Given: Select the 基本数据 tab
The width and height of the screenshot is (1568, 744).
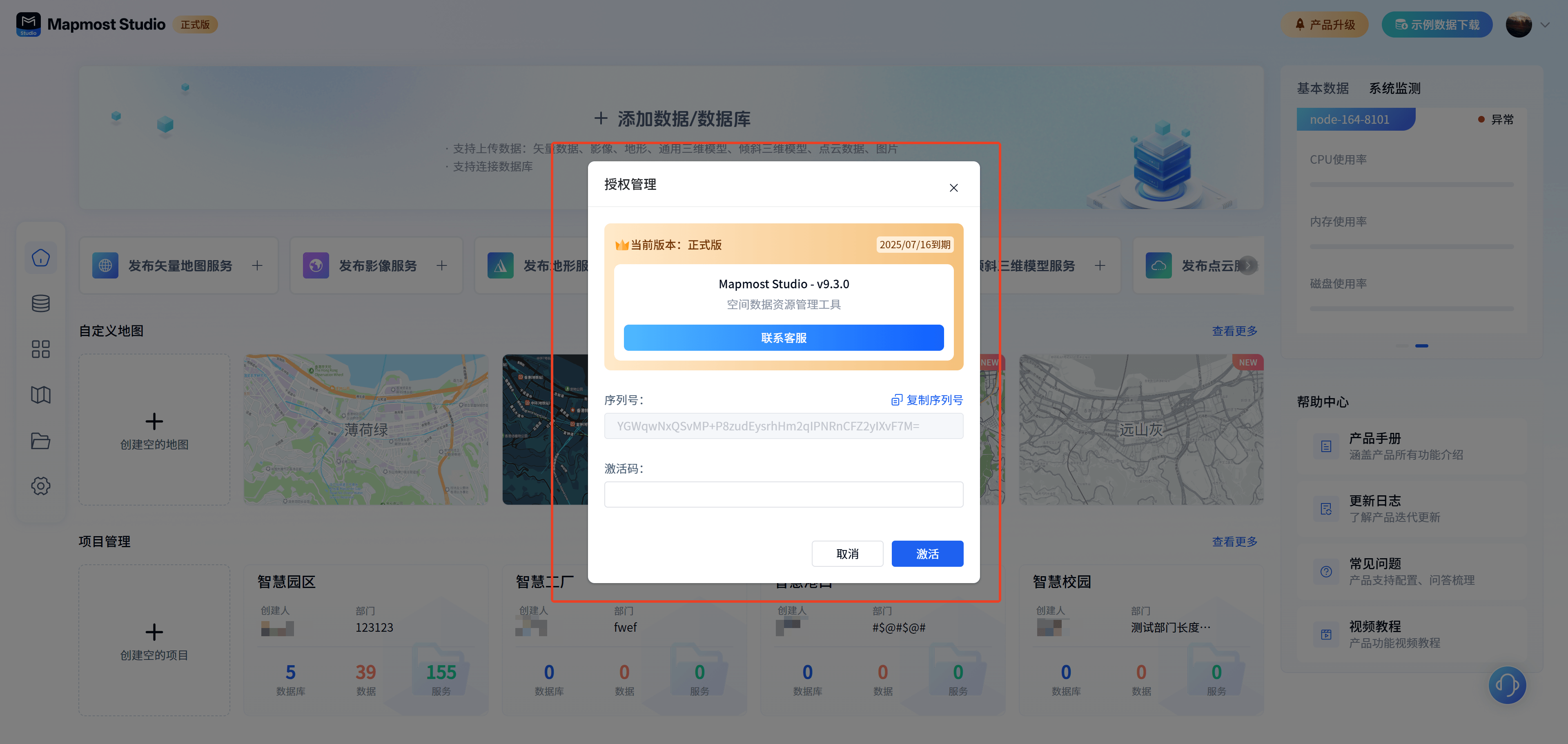Looking at the screenshot, I should pos(1322,88).
